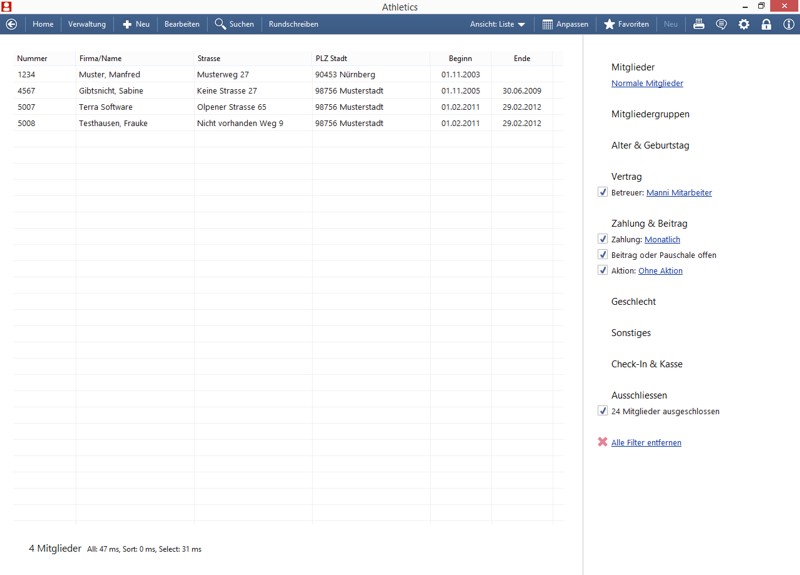Image resolution: width=800 pixels, height=575 pixels.
Task: Click the magnifier Suchen icon
Action: [220, 24]
